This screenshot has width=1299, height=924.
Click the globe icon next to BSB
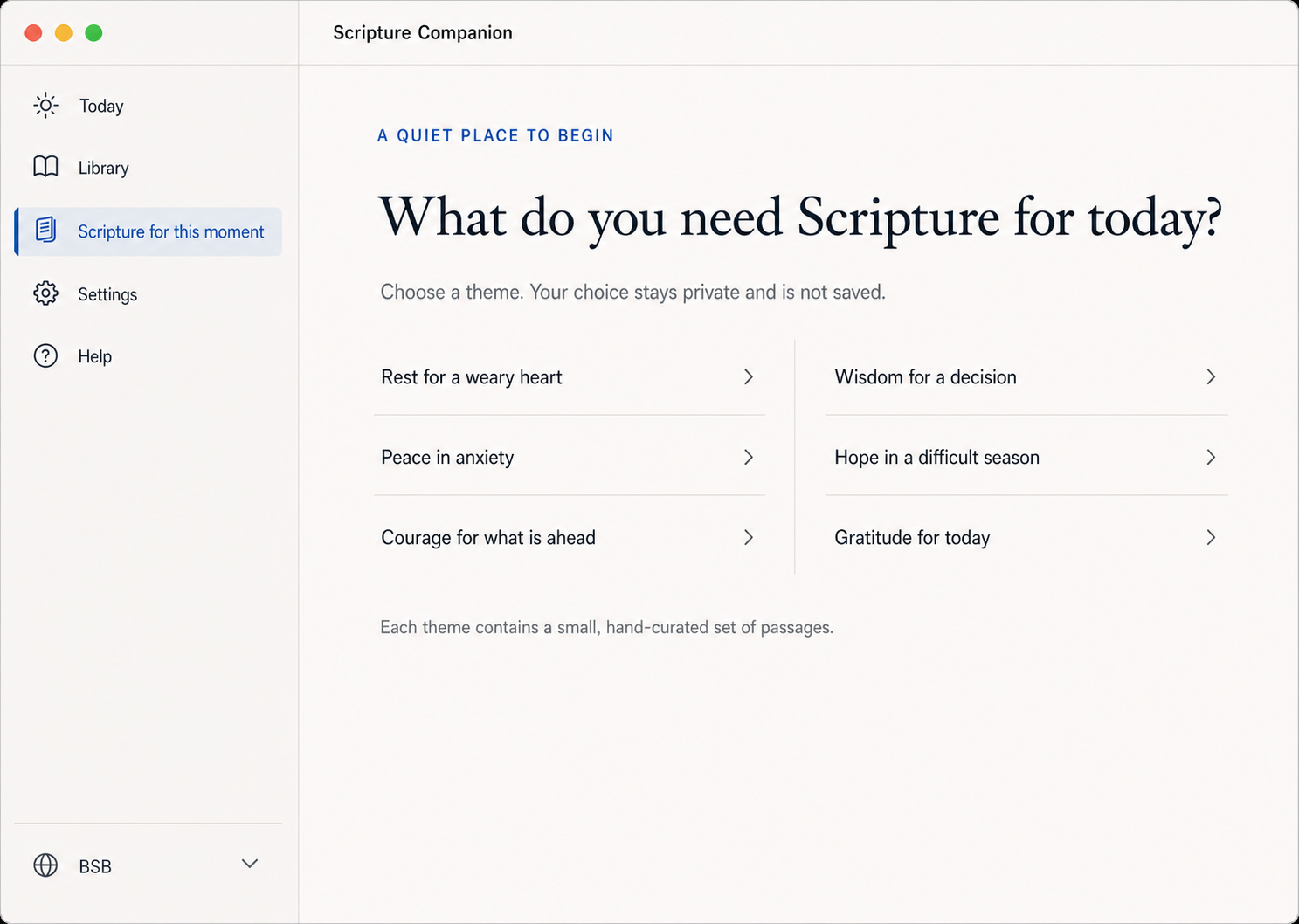click(45, 865)
